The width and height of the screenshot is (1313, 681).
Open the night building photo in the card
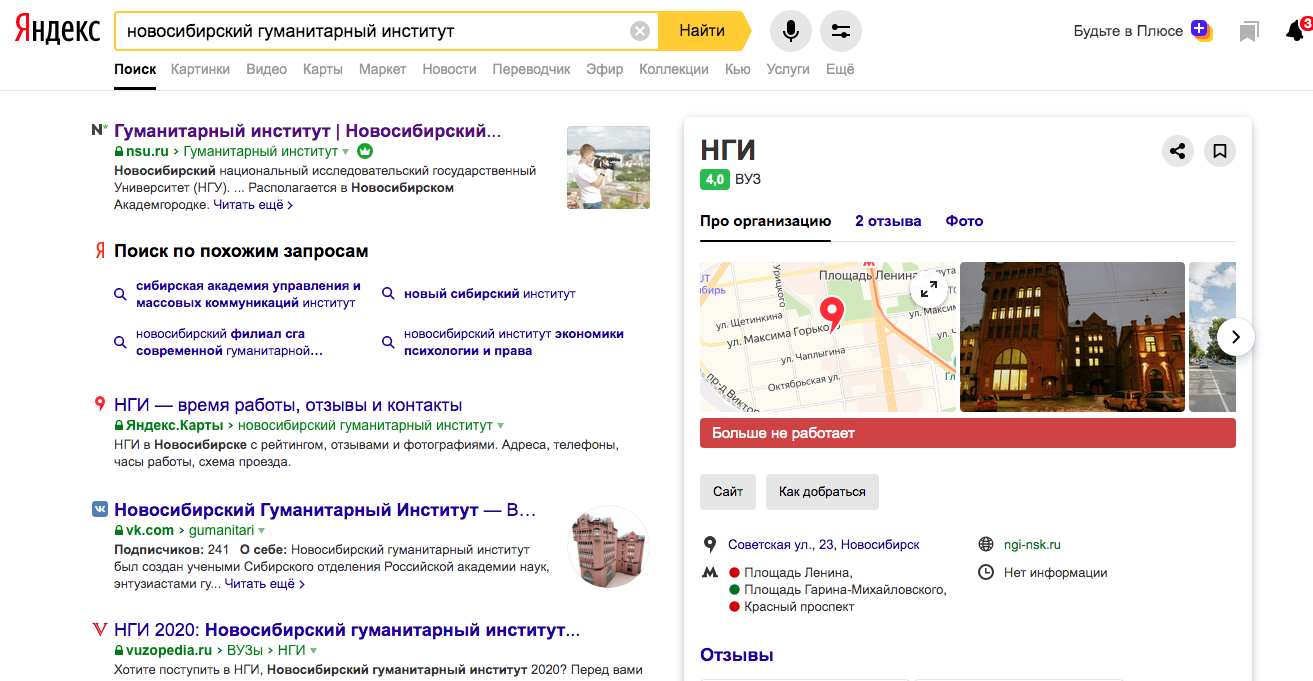[x=1072, y=337]
